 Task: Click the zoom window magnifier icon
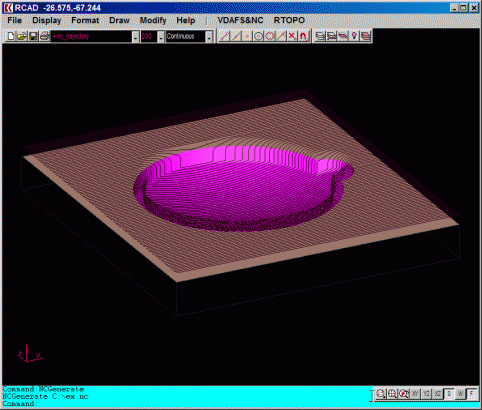click(x=404, y=394)
